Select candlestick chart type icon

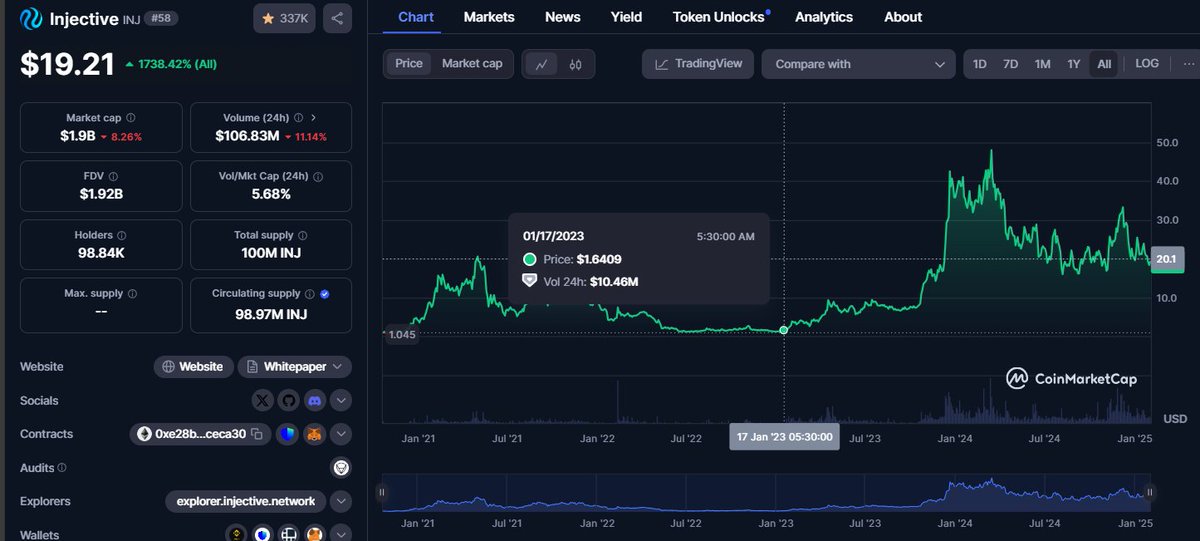(575, 64)
